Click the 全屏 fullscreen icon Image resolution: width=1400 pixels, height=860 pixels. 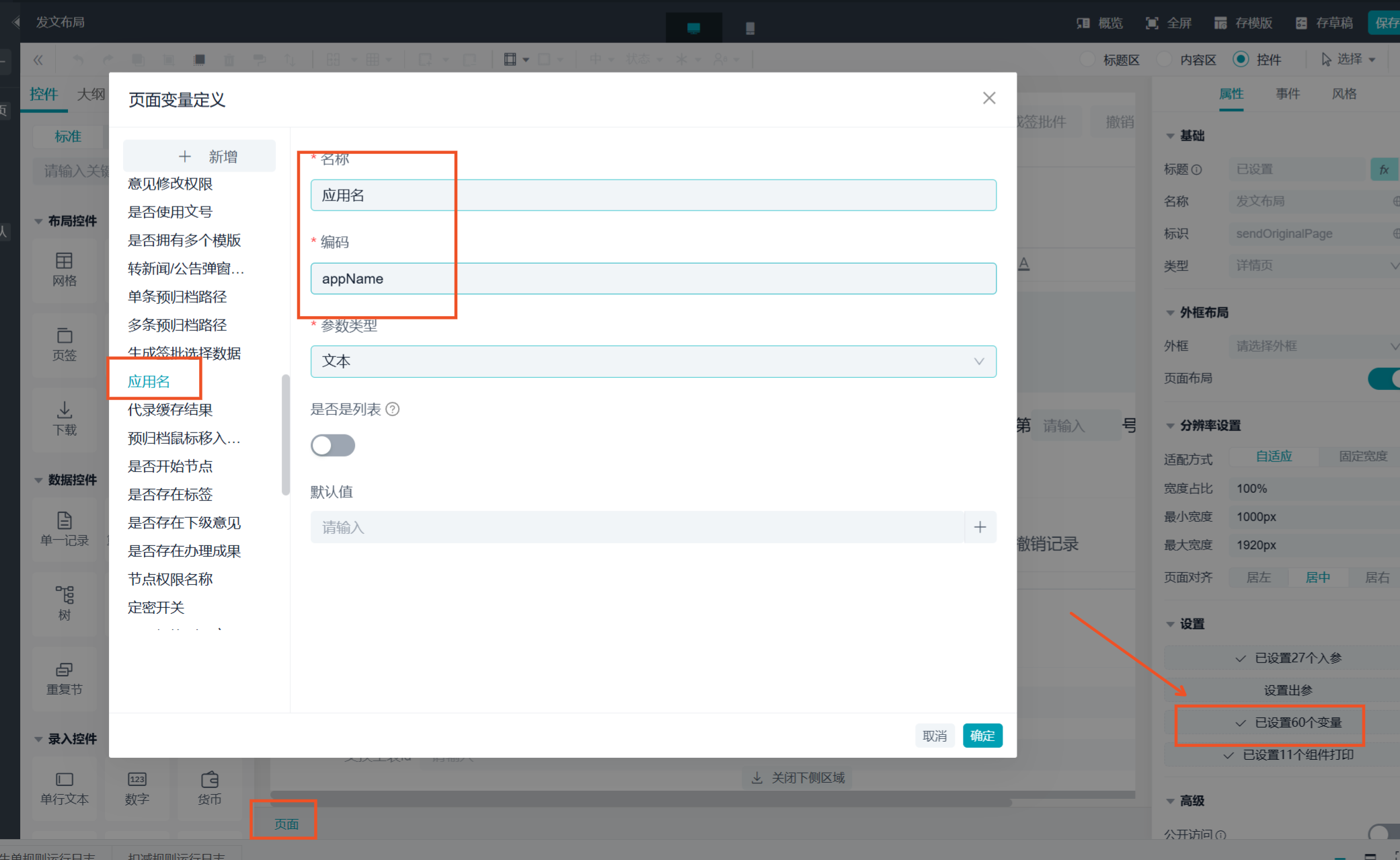point(1152,24)
